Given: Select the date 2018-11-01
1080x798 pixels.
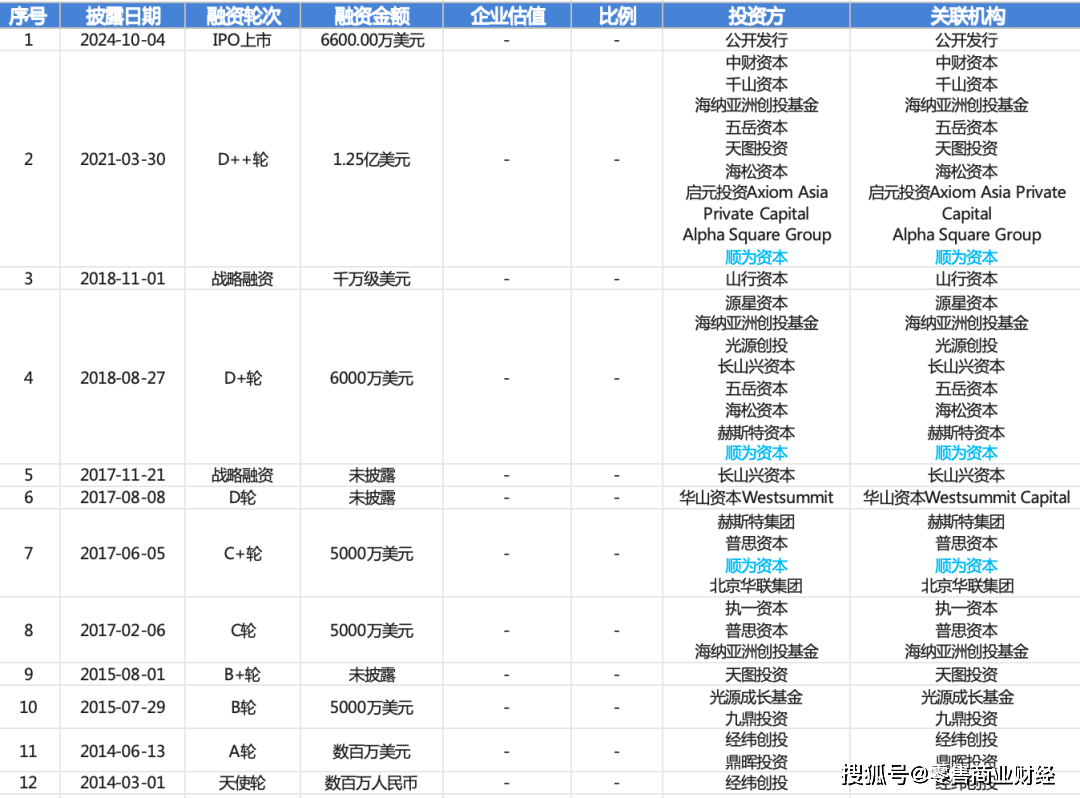Looking at the screenshot, I should 123,279.
